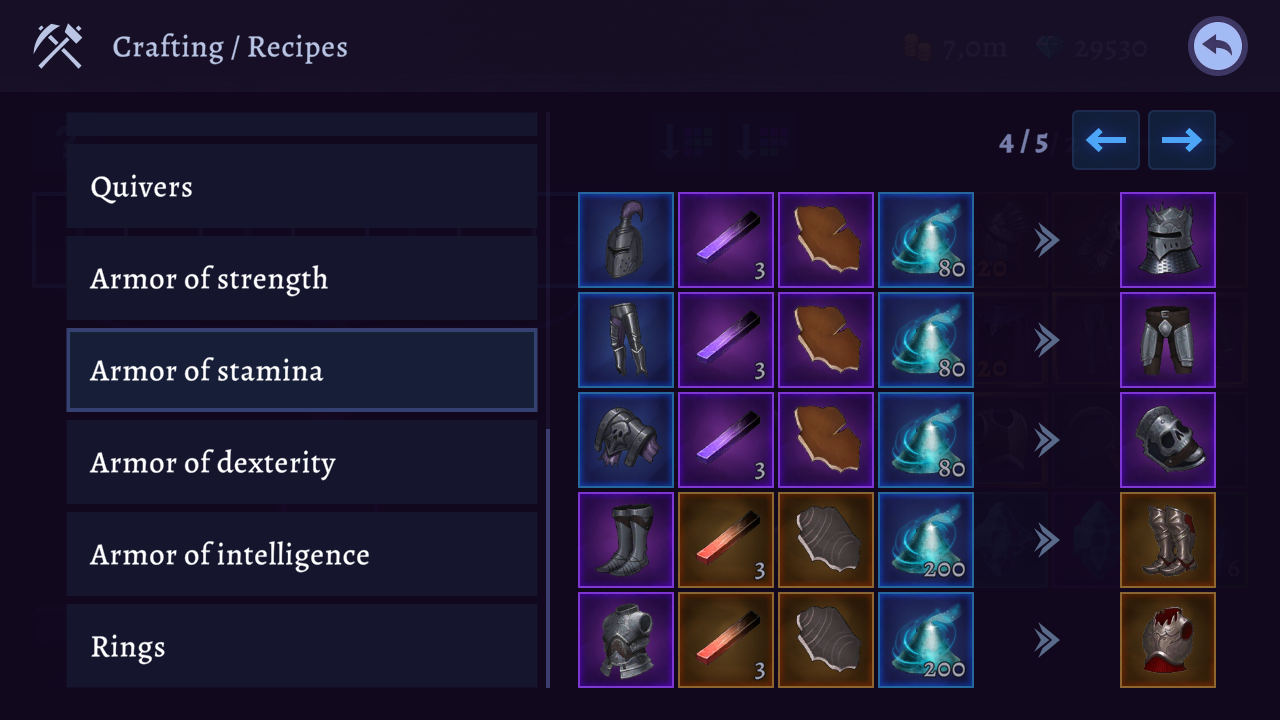The image size is (1280, 720).
Task: Select the plumed helmet ingredient in first row
Action: click(x=625, y=240)
